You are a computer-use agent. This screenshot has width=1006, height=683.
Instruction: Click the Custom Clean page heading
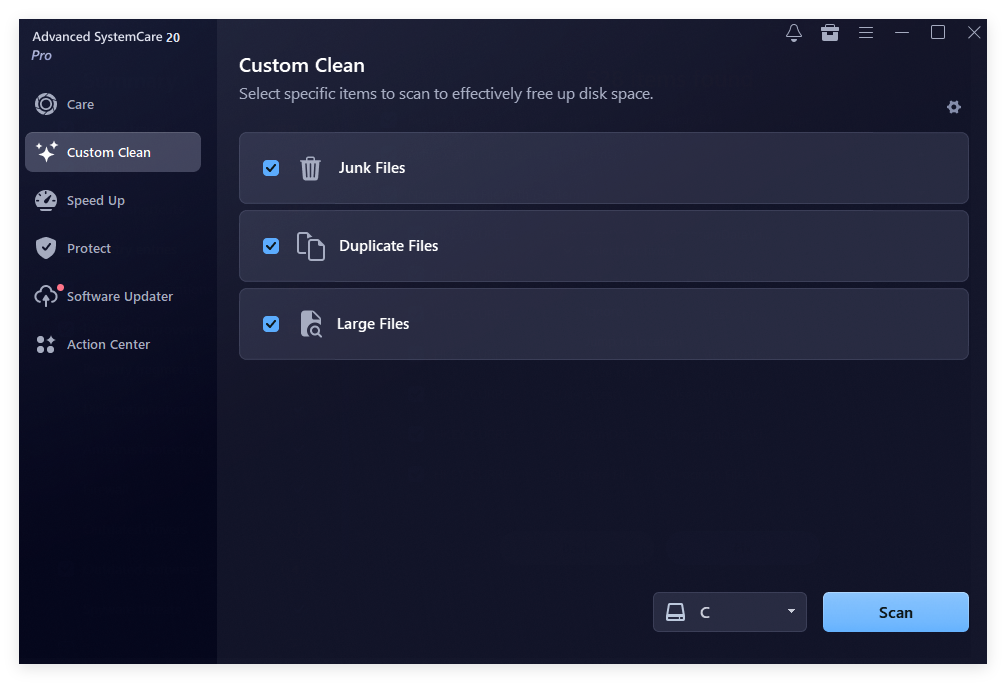(302, 65)
